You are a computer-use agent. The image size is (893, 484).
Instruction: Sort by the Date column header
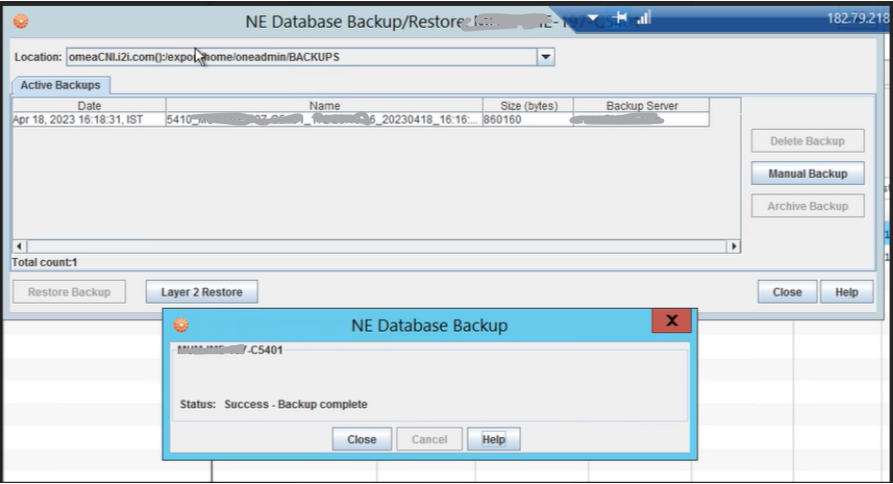click(x=89, y=106)
